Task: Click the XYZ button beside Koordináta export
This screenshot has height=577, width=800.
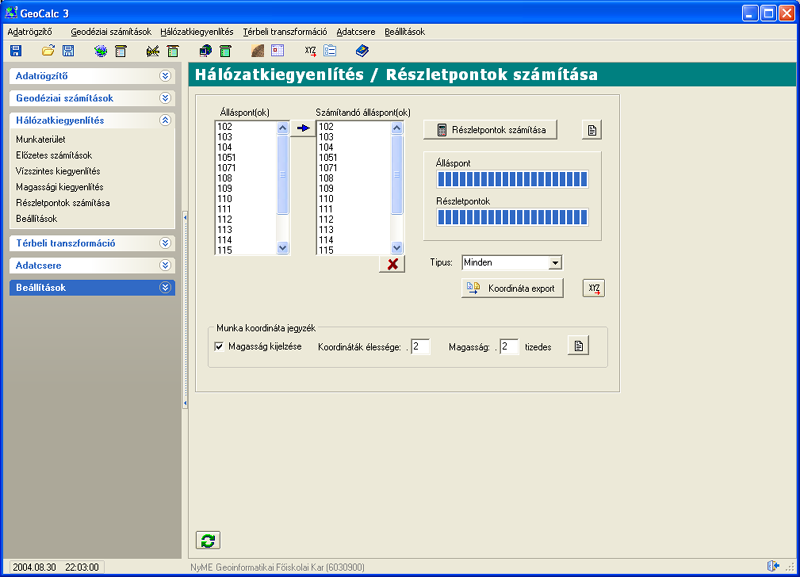Action: (594, 288)
